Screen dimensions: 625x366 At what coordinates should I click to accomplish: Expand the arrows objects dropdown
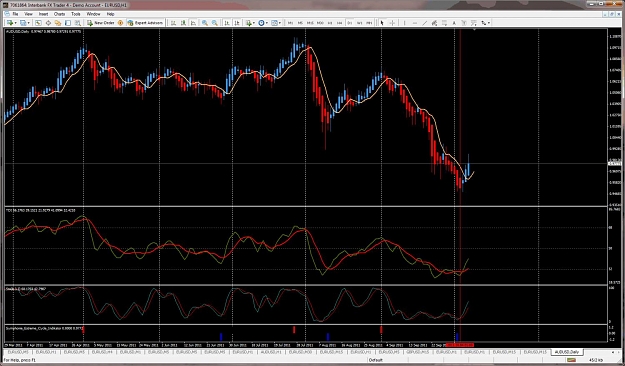tap(489, 23)
